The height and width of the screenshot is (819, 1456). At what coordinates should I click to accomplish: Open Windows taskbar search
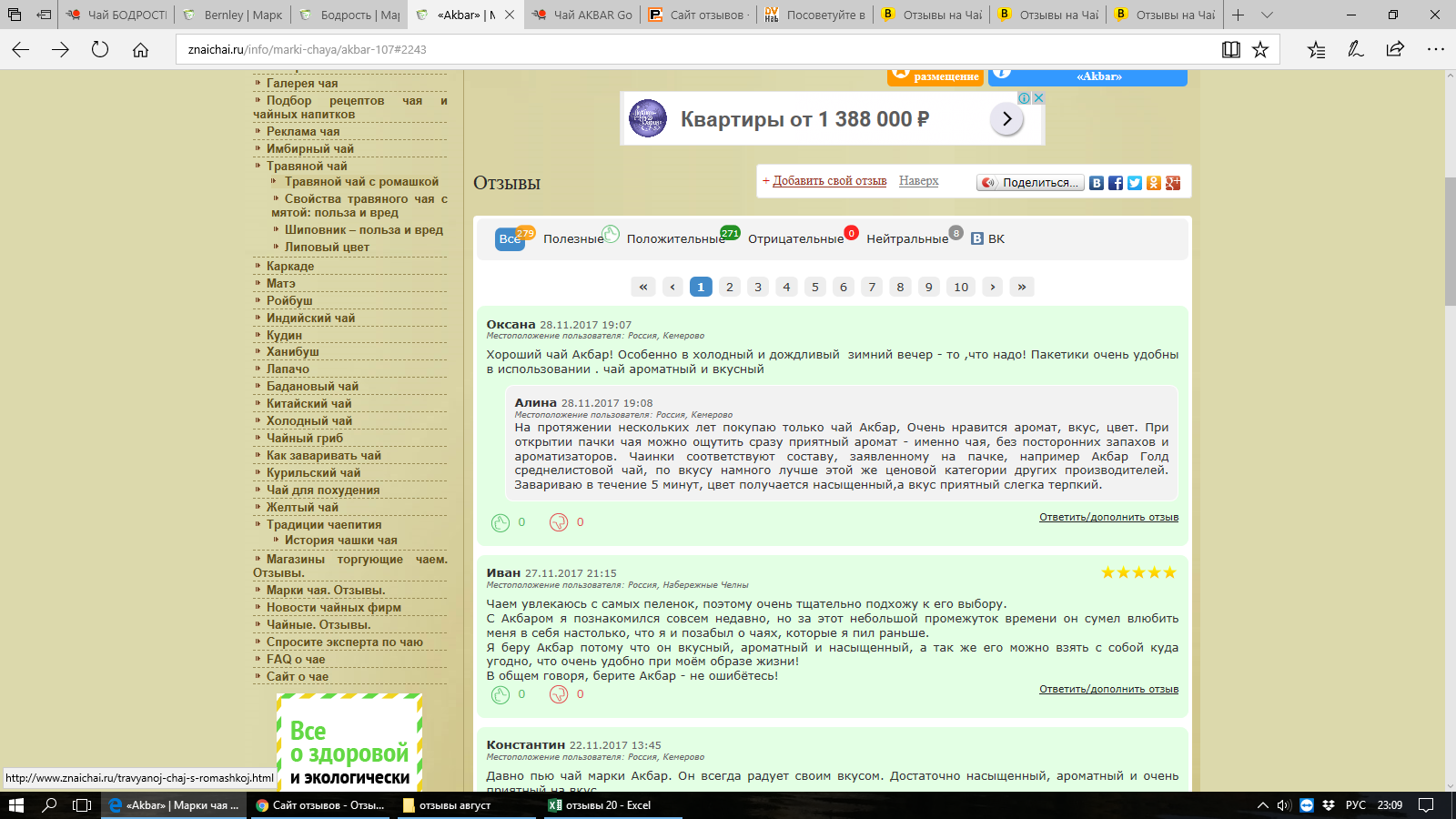[49, 805]
